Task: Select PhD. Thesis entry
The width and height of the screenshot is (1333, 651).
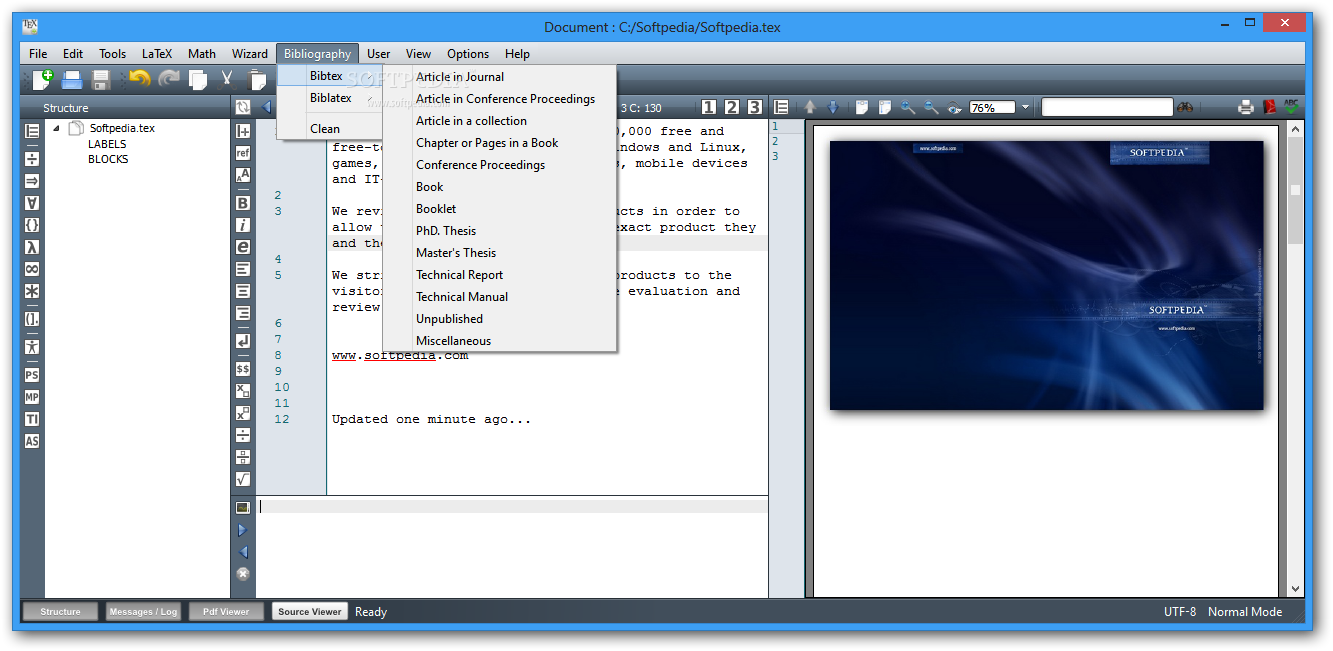Action: click(x=500, y=231)
